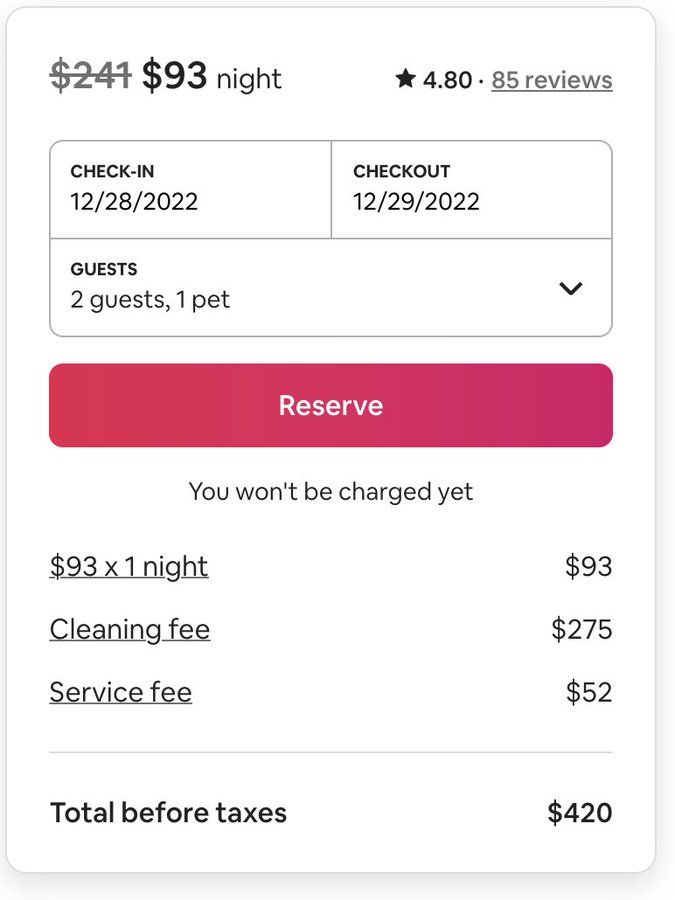Viewport: 675px width, 900px height.
Task: Click the $93 night price heading
Action: (210, 77)
